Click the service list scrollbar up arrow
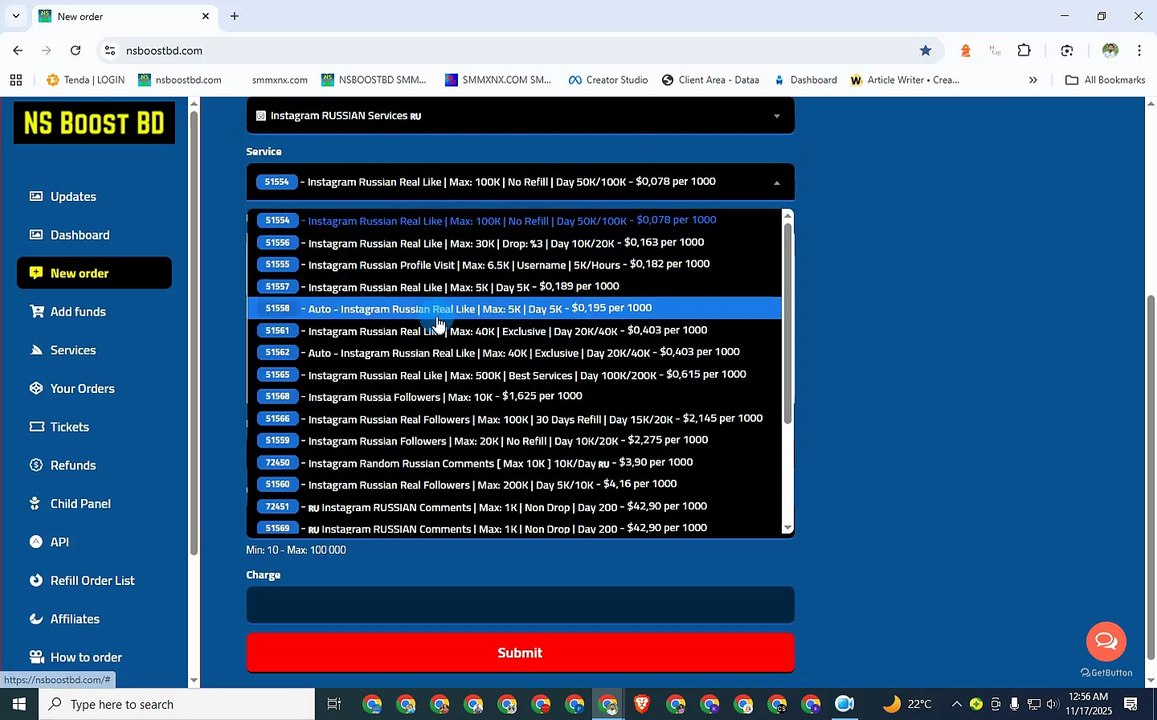This screenshot has width=1157, height=720. (787, 215)
